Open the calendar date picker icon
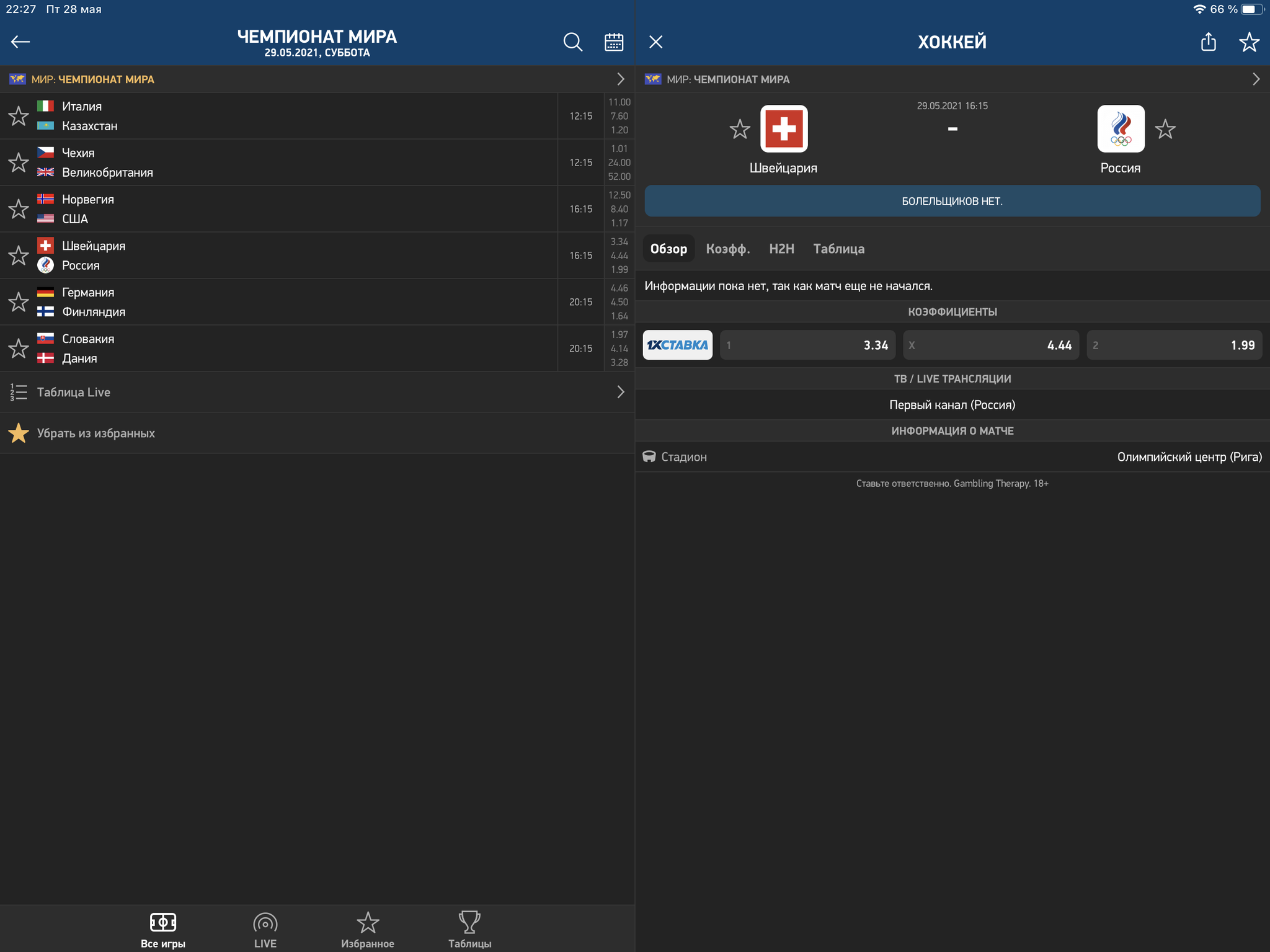Viewport: 1270px width, 952px height. pos(613,42)
